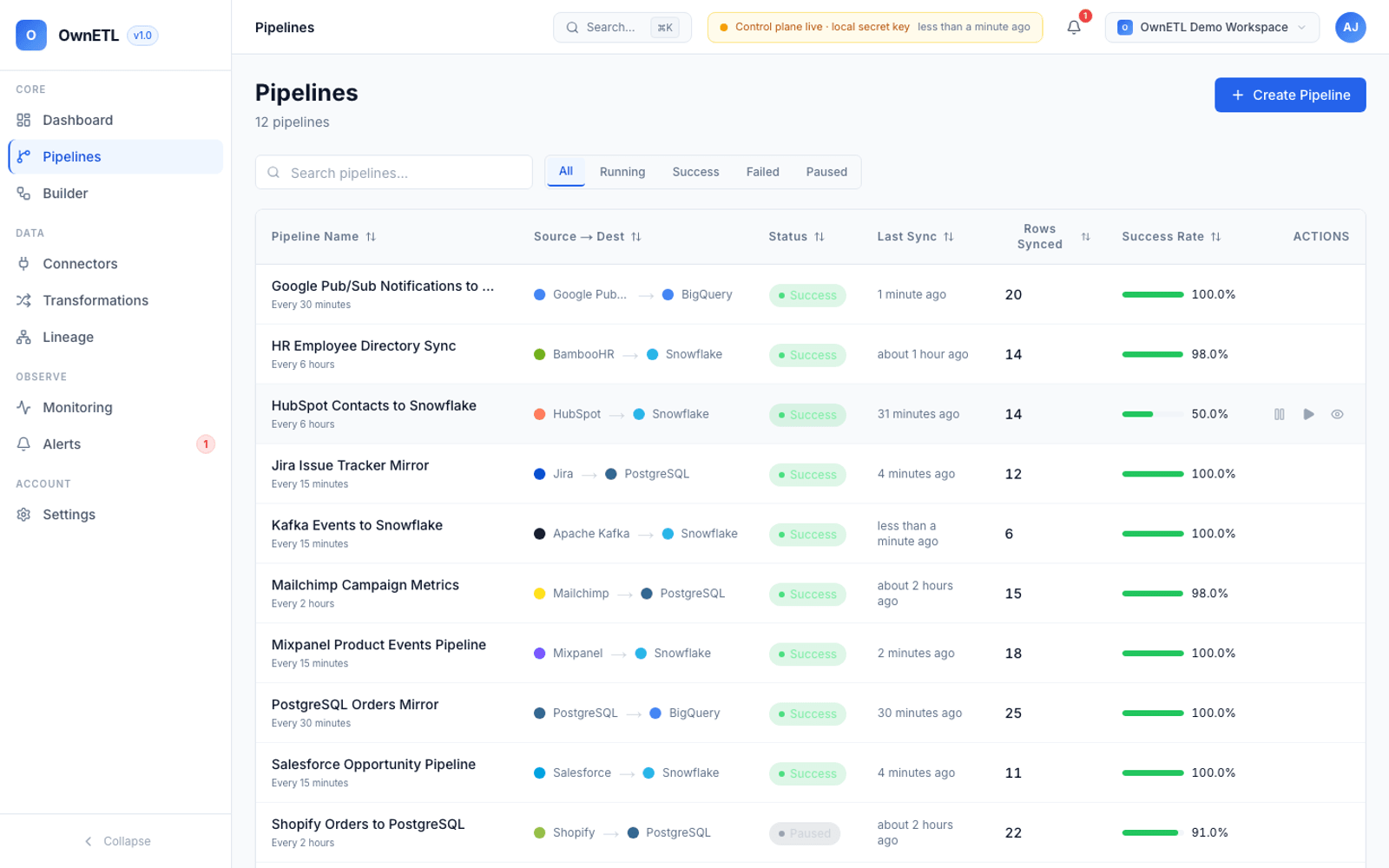The height and width of the screenshot is (868, 1389).
Task: Run the HubSpot Contacts to Snowflake pipeline
Action: [1308, 414]
